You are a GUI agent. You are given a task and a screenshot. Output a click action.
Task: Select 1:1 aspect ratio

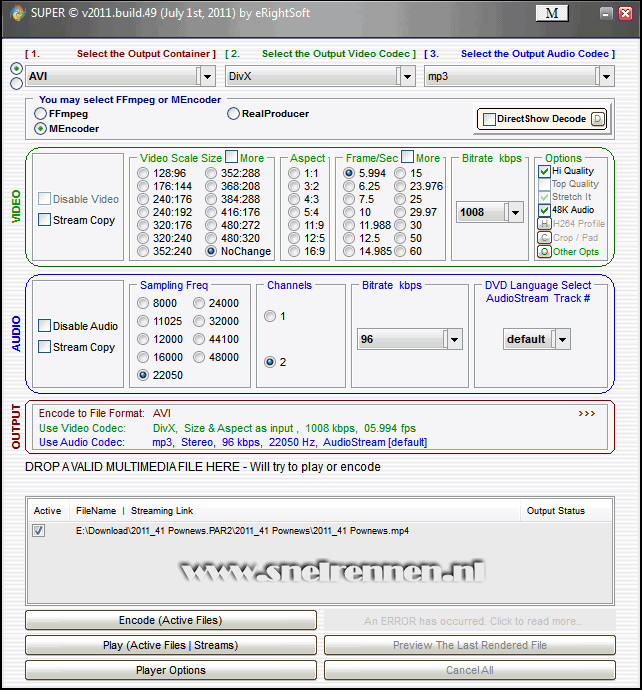click(x=294, y=173)
